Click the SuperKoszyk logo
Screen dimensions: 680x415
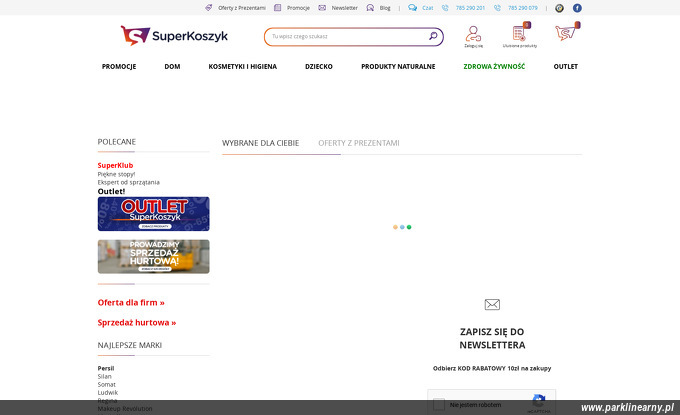coord(174,36)
